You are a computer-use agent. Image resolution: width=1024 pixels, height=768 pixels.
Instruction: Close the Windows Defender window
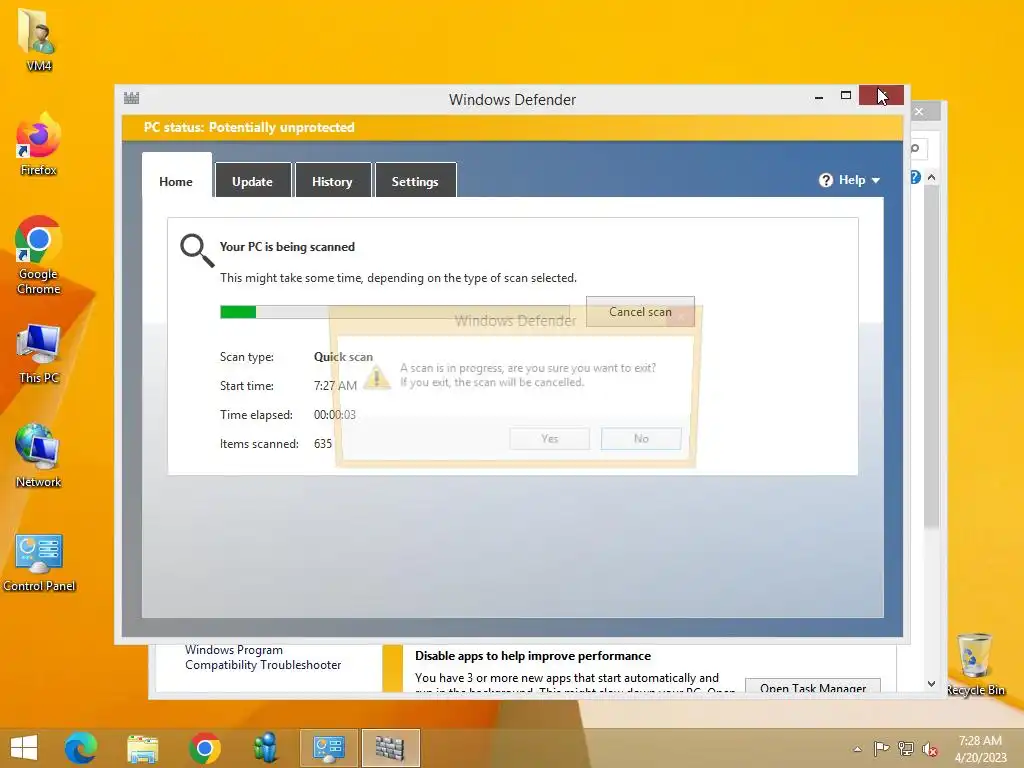point(881,95)
